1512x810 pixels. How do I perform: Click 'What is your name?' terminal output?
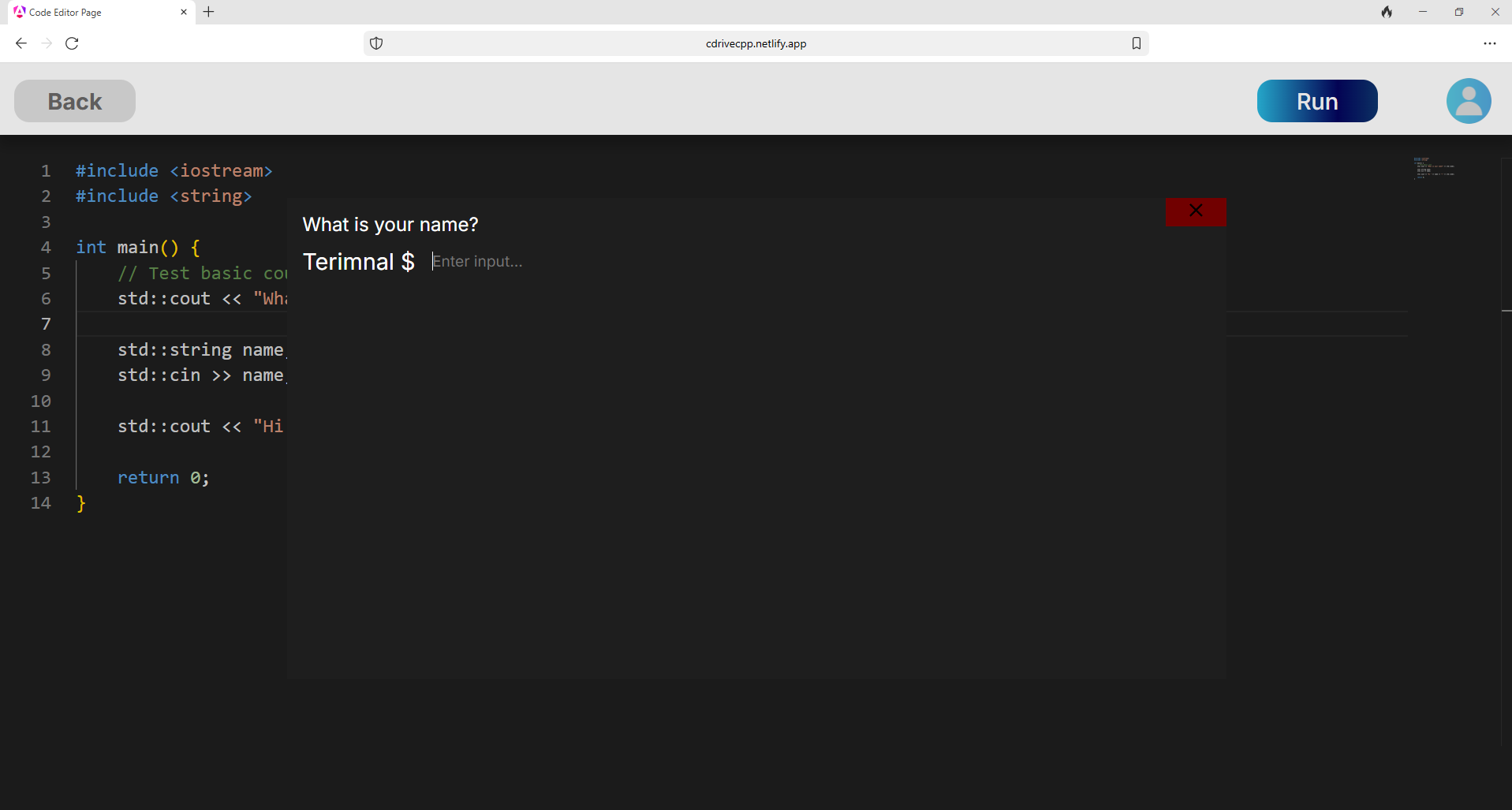pyautogui.click(x=390, y=225)
